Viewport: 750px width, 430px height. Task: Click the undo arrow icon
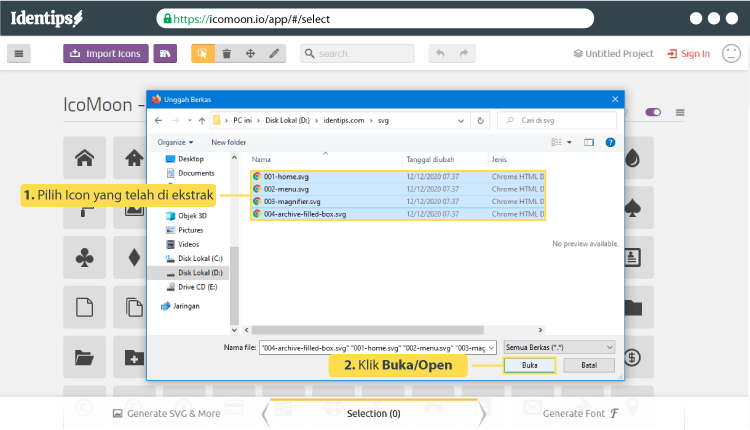[x=440, y=54]
